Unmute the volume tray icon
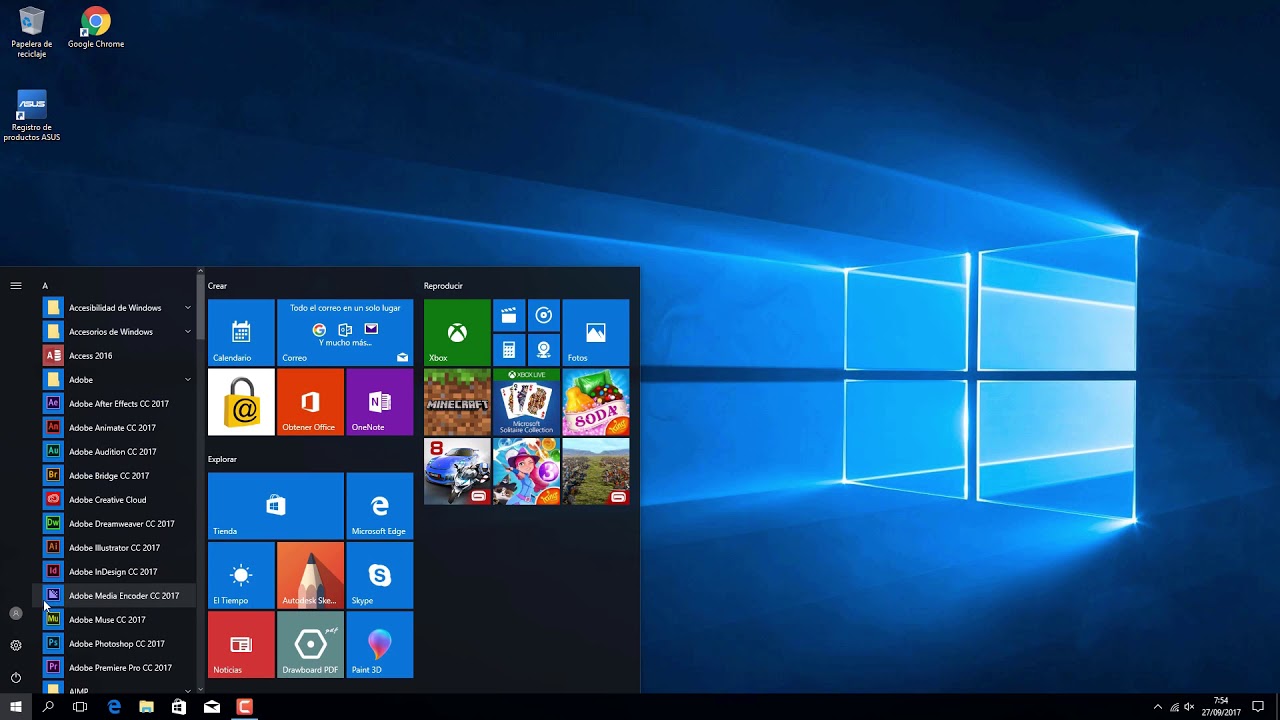This screenshot has width=1280, height=720. (x=1189, y=707)
